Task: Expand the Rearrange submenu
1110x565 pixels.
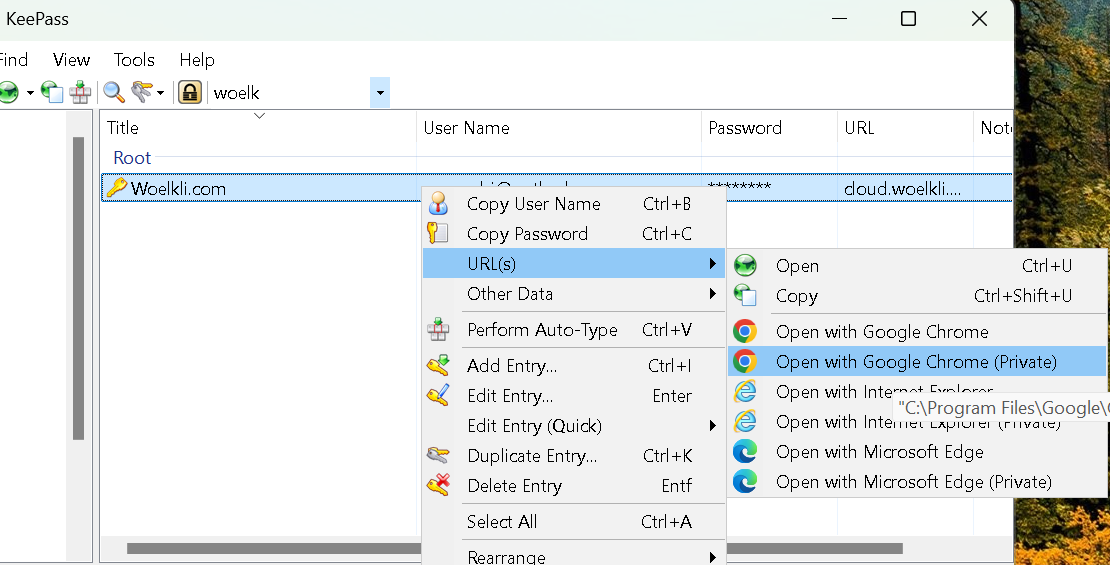Action: (x=574, y=557)
